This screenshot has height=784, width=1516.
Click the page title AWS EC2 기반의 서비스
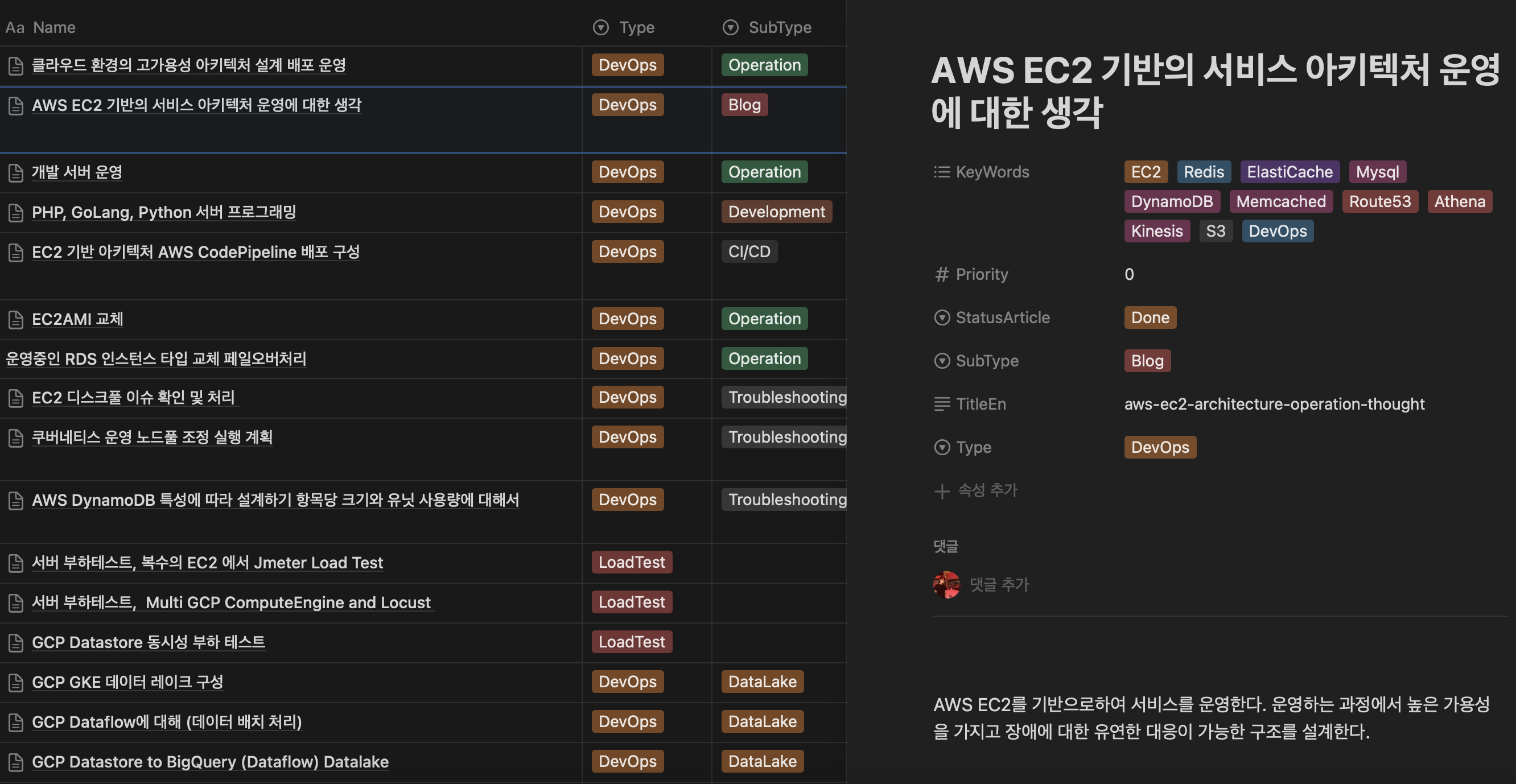pyautogui.click(x=1215, y=92)
